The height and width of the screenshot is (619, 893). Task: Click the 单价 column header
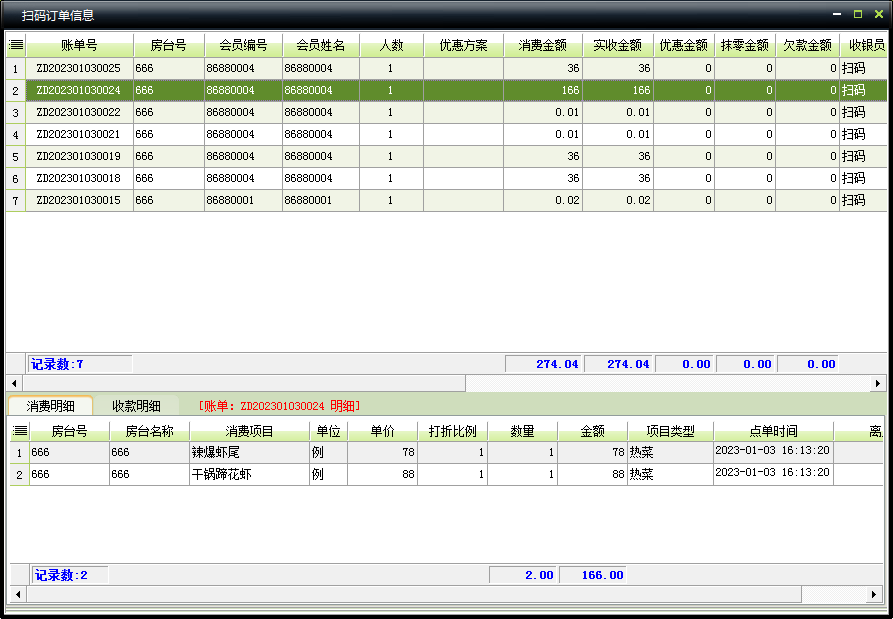coord(382,431)
